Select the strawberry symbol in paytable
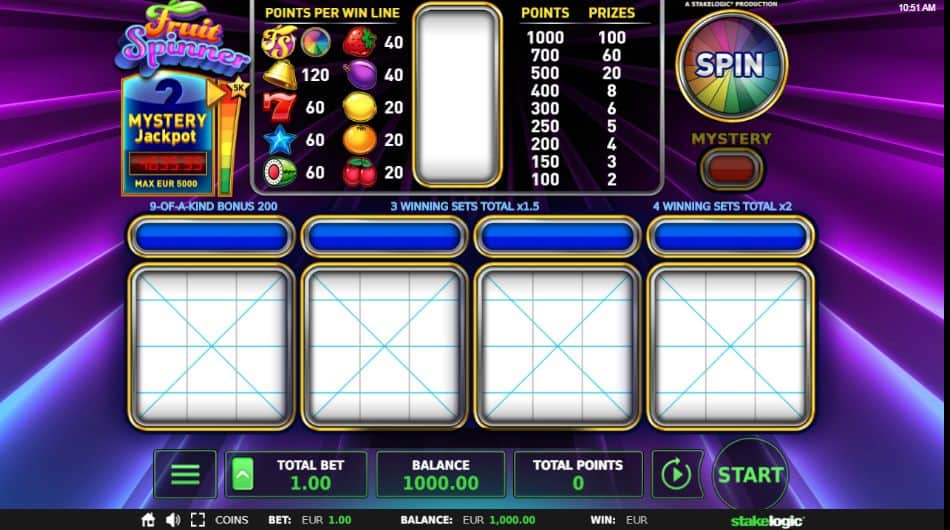 360,42
